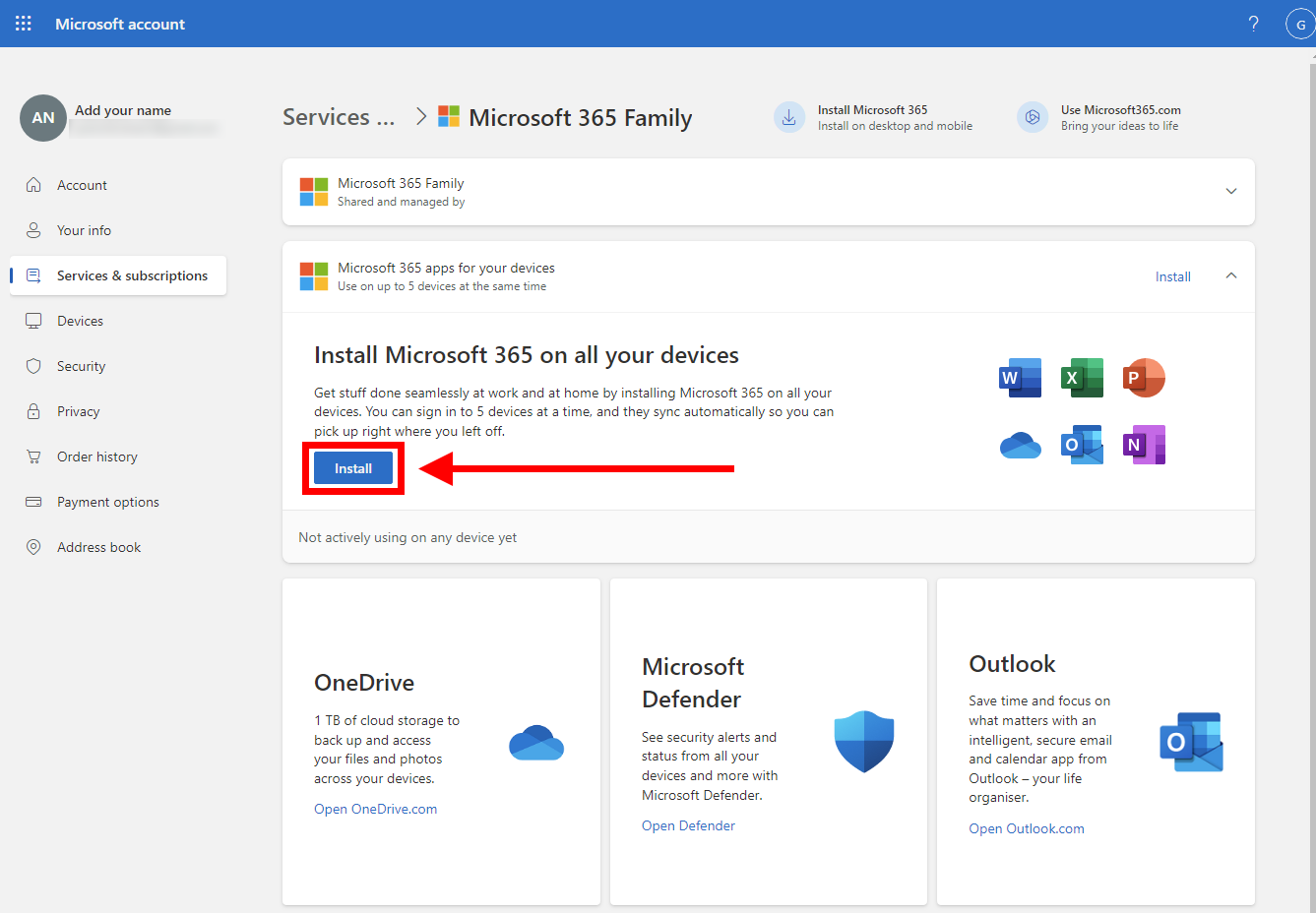Click the Add your name link
The width and height of the screenshot is (1316, 913).
click(123, 110)
